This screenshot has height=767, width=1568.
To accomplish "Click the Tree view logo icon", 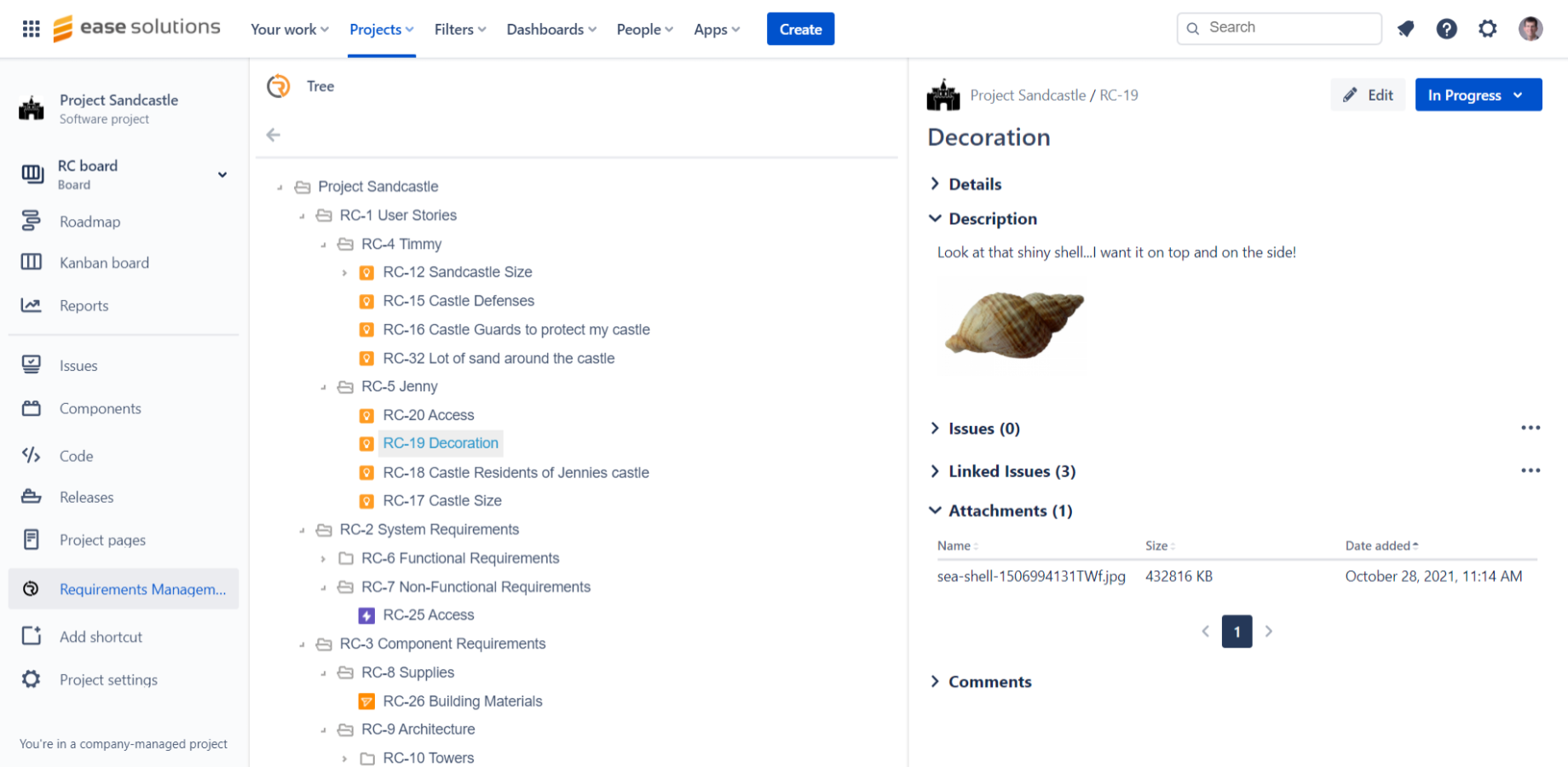I will [x=279, y=86].
